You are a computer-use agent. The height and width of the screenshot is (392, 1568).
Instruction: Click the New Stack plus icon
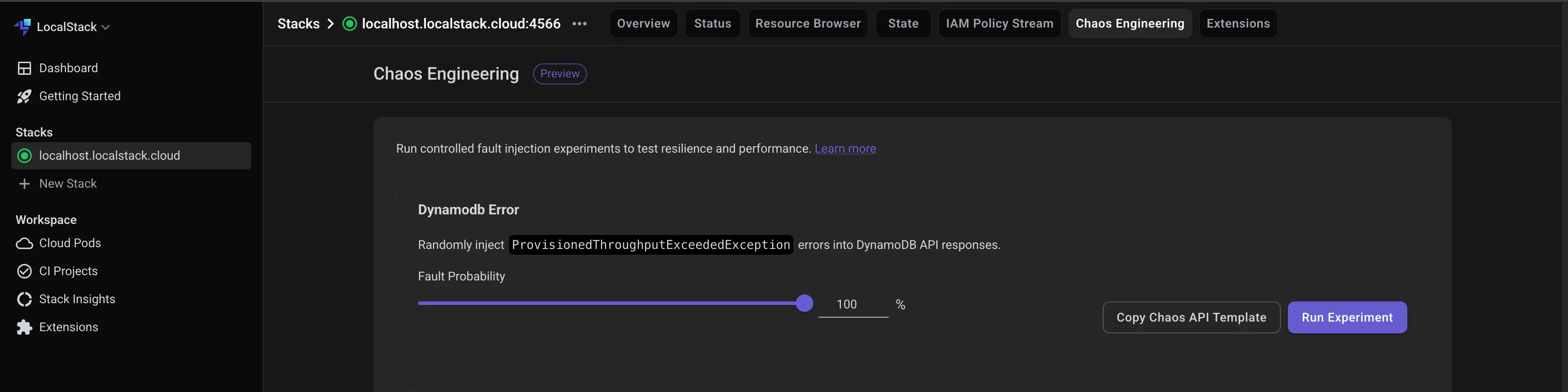click(25, 184)
